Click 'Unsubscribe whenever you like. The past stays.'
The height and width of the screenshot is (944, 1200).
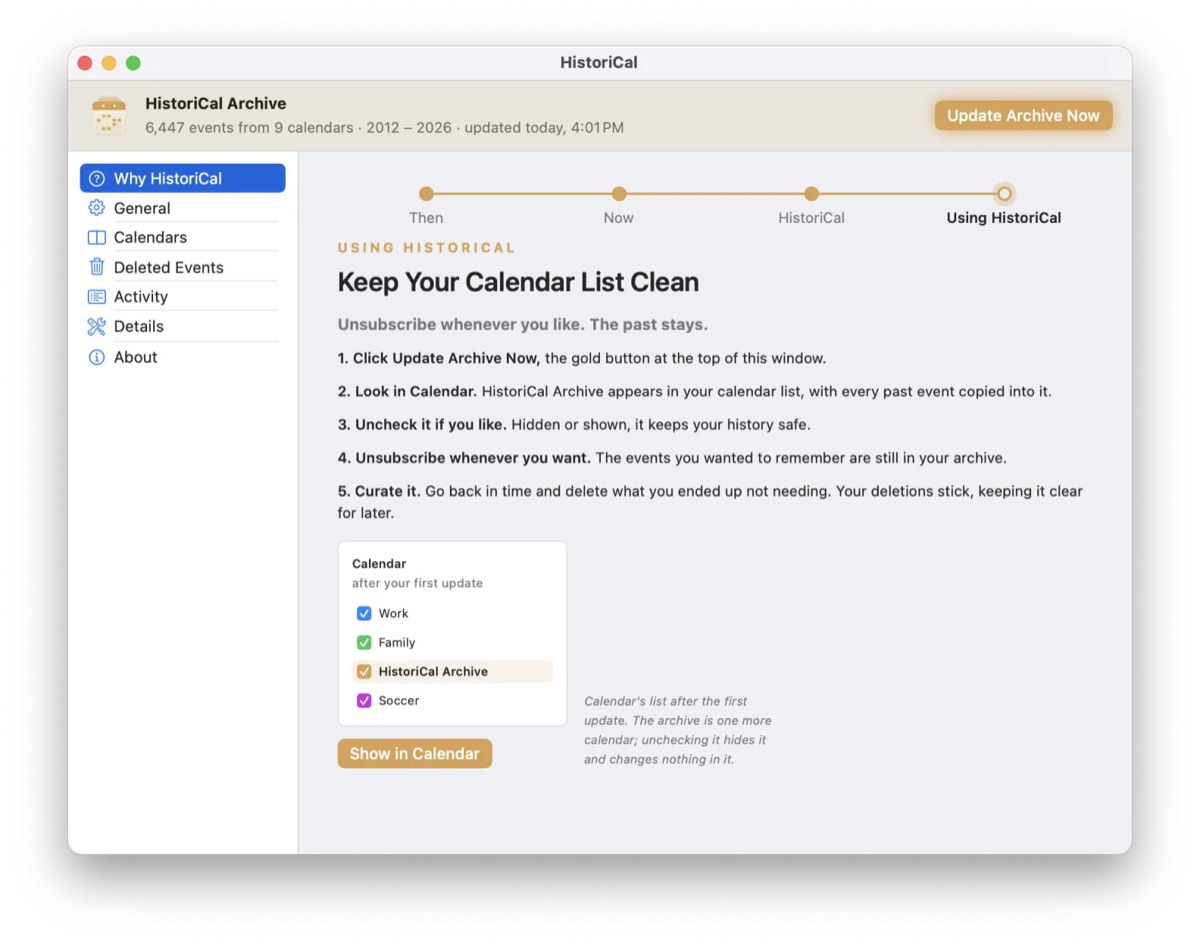tap(523, 325)
